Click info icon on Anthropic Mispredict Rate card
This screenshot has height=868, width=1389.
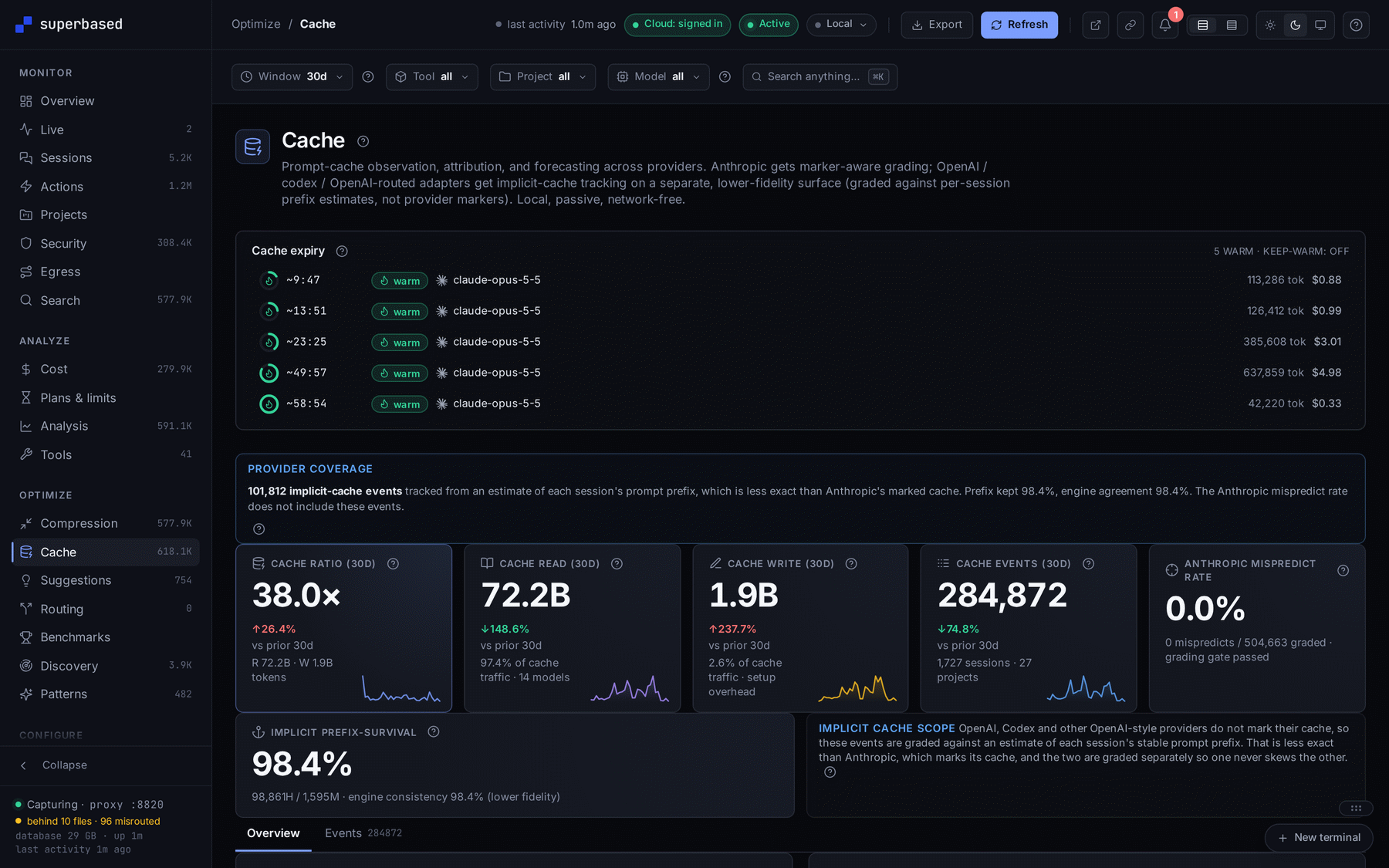(1343, 570)
